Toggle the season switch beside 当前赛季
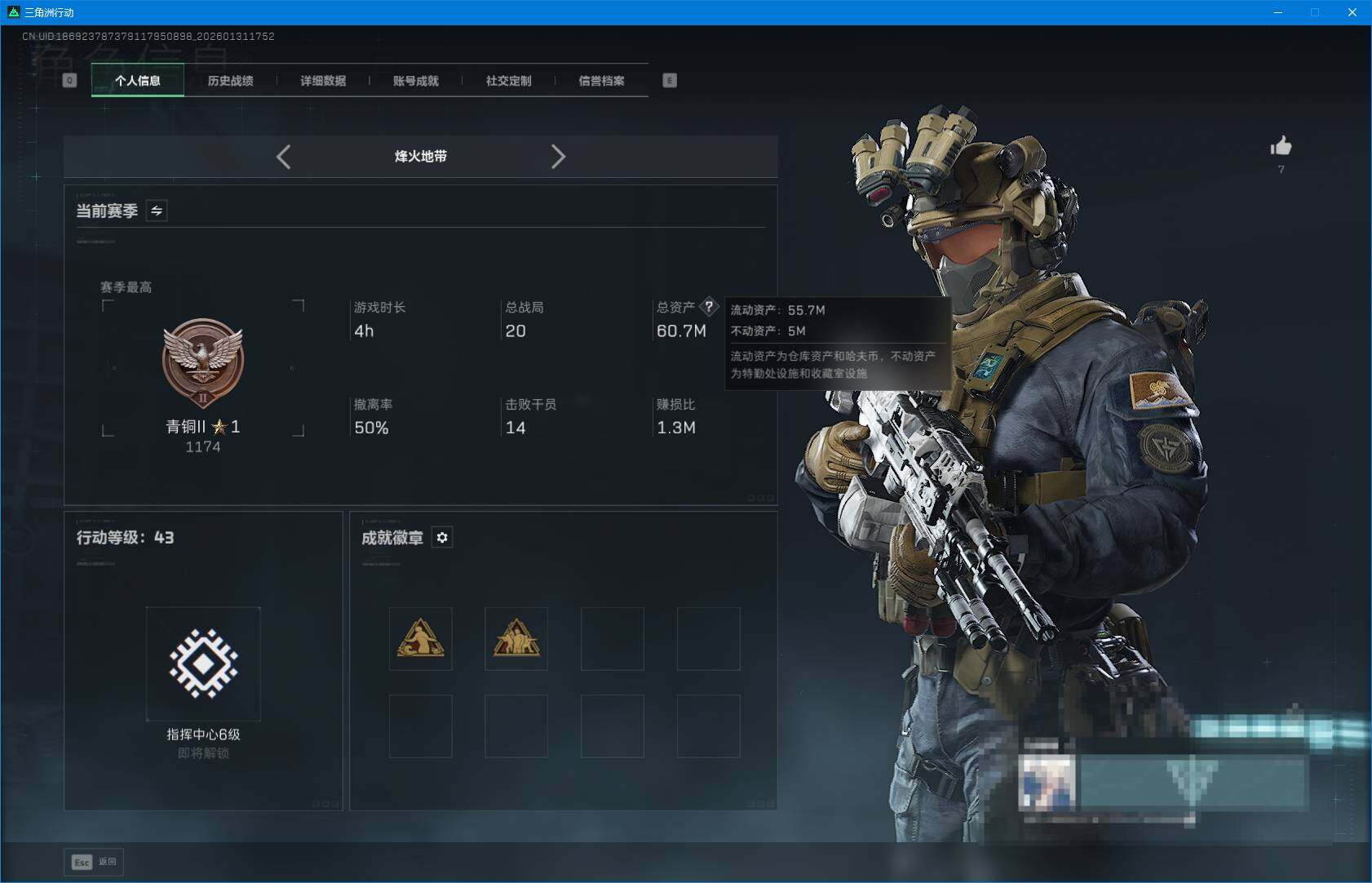The image size is (1372, 883). 156,211
